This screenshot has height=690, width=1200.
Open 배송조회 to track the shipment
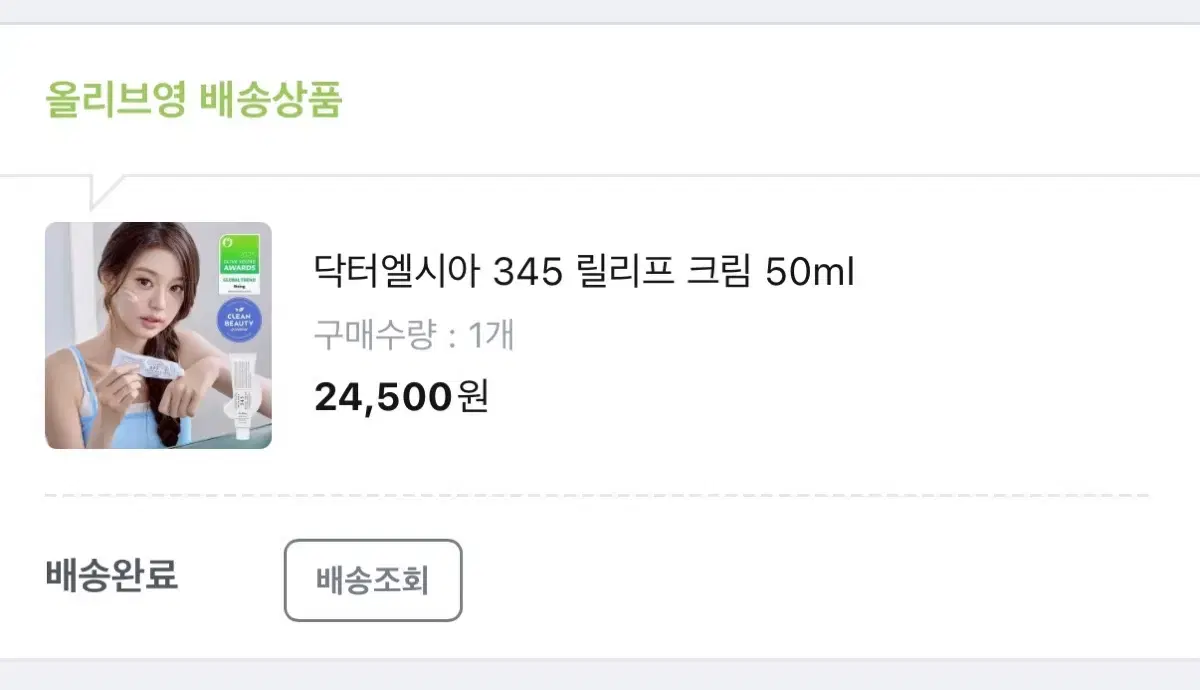372,580
